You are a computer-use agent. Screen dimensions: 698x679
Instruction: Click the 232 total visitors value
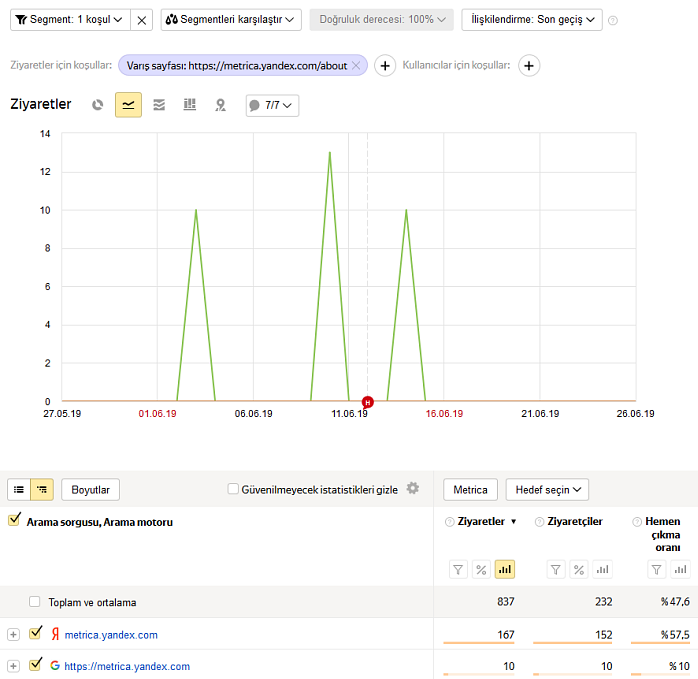point(604,602)
